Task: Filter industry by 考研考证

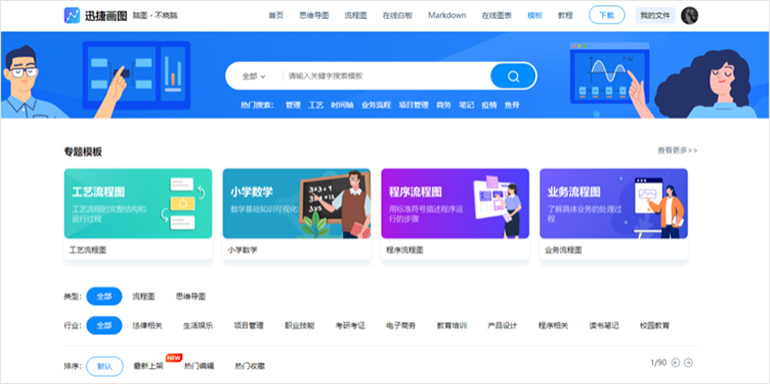Action: [351, 326]
